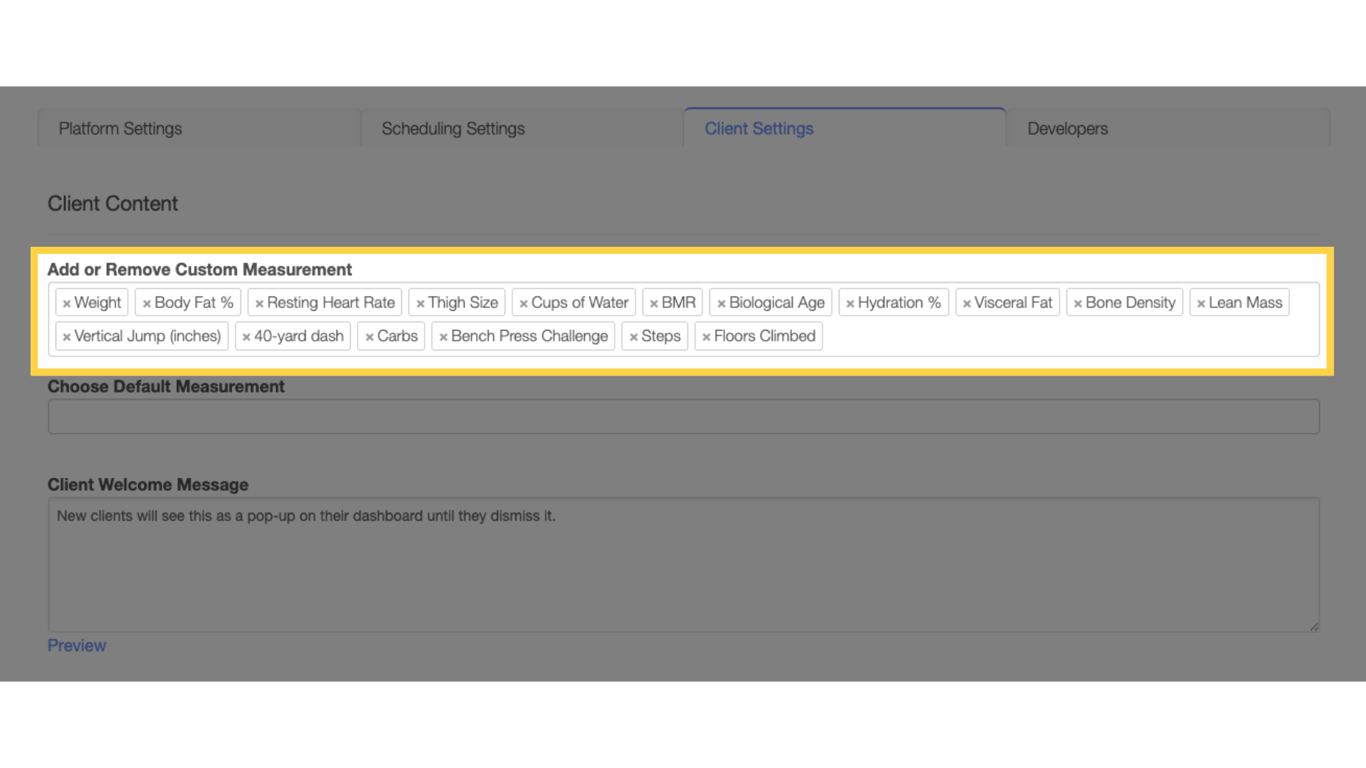This screenshot has height=768, width=1366.
Task: Delete the Floors Climbed measurement tag
Action: pos(705,336)
